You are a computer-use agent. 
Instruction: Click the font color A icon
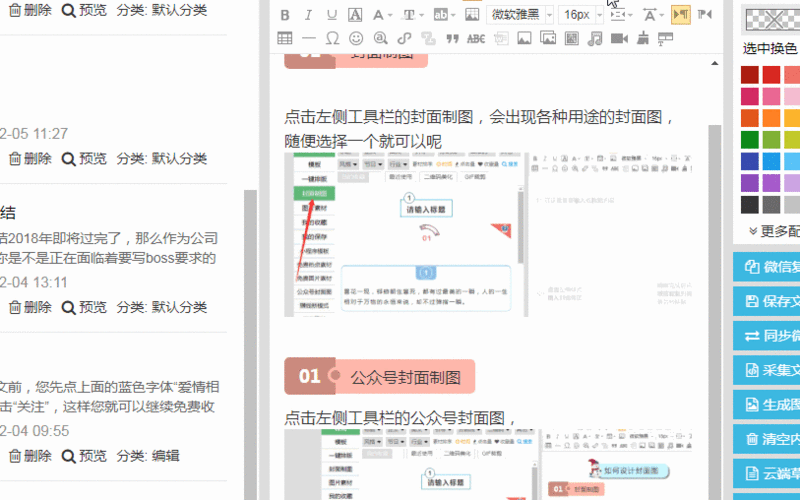click(378, 15)
